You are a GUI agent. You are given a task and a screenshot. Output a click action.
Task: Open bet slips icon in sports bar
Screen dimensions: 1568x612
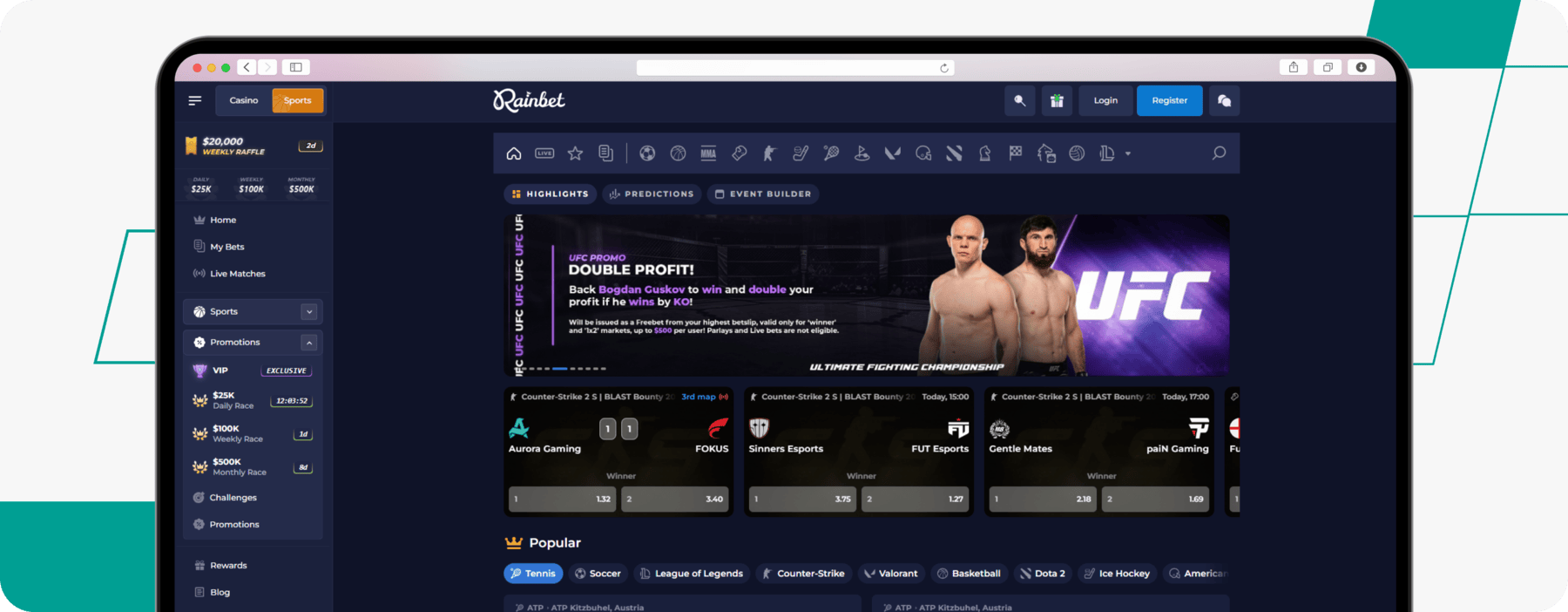605,153
